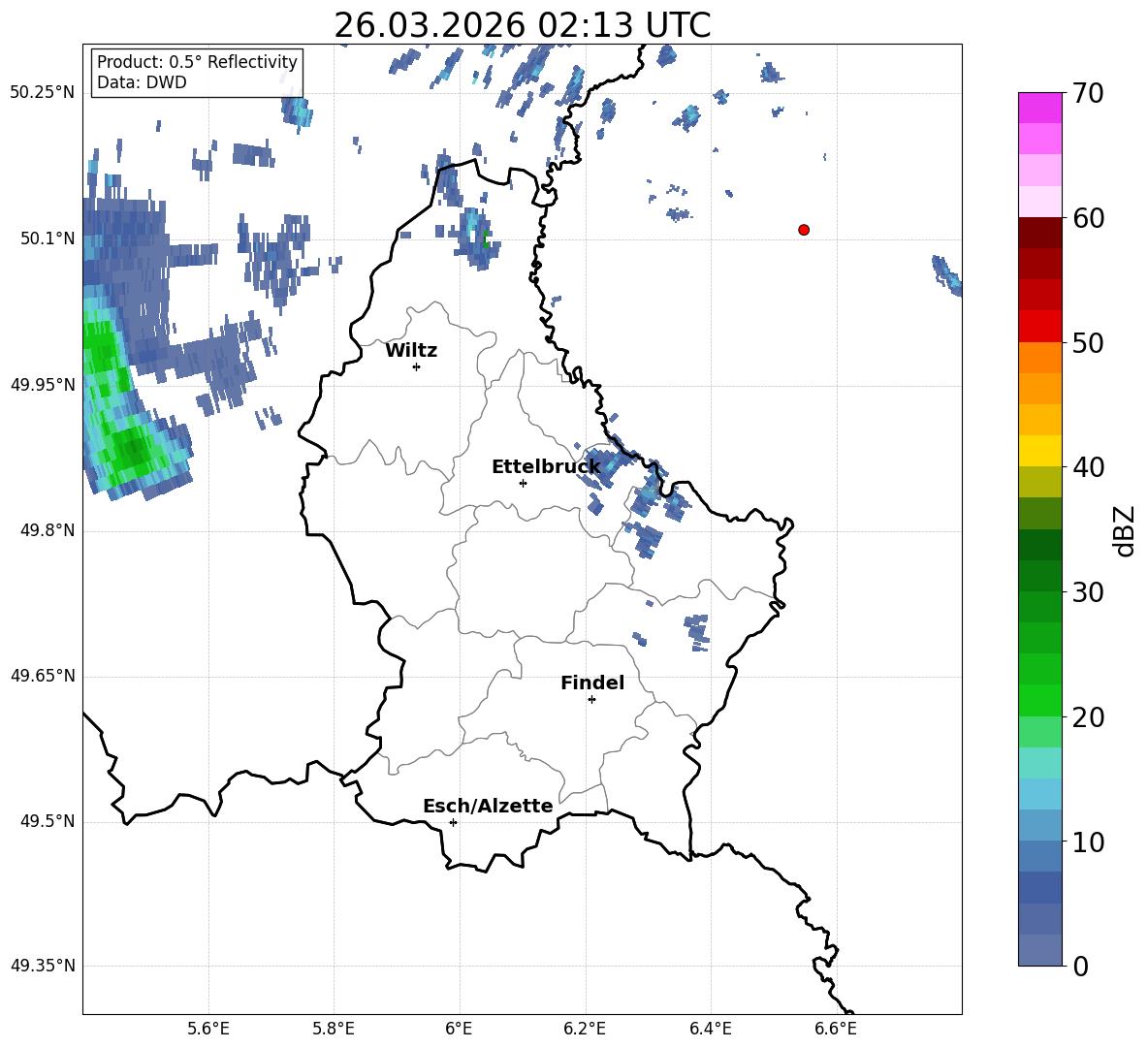
Task: Click the 49.8°N latitude label
Action: (x=48, y=530)
